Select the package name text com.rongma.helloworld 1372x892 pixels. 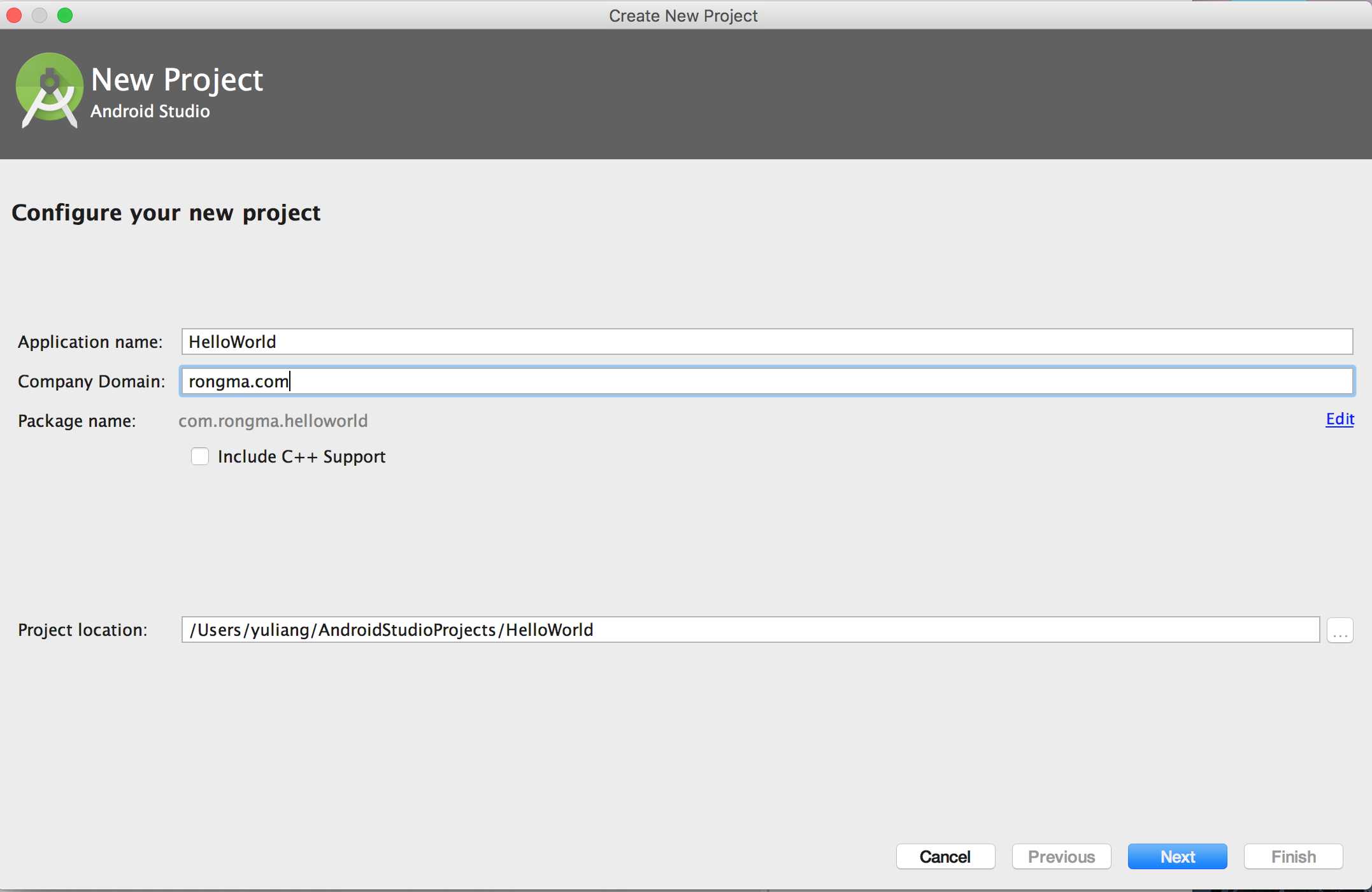273,421
